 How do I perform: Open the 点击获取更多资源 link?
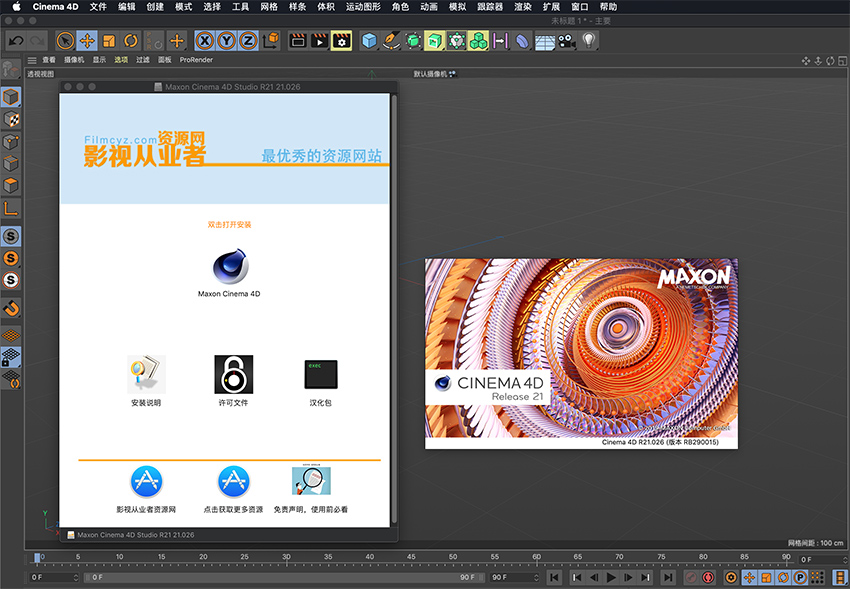[x=234, y=481]
